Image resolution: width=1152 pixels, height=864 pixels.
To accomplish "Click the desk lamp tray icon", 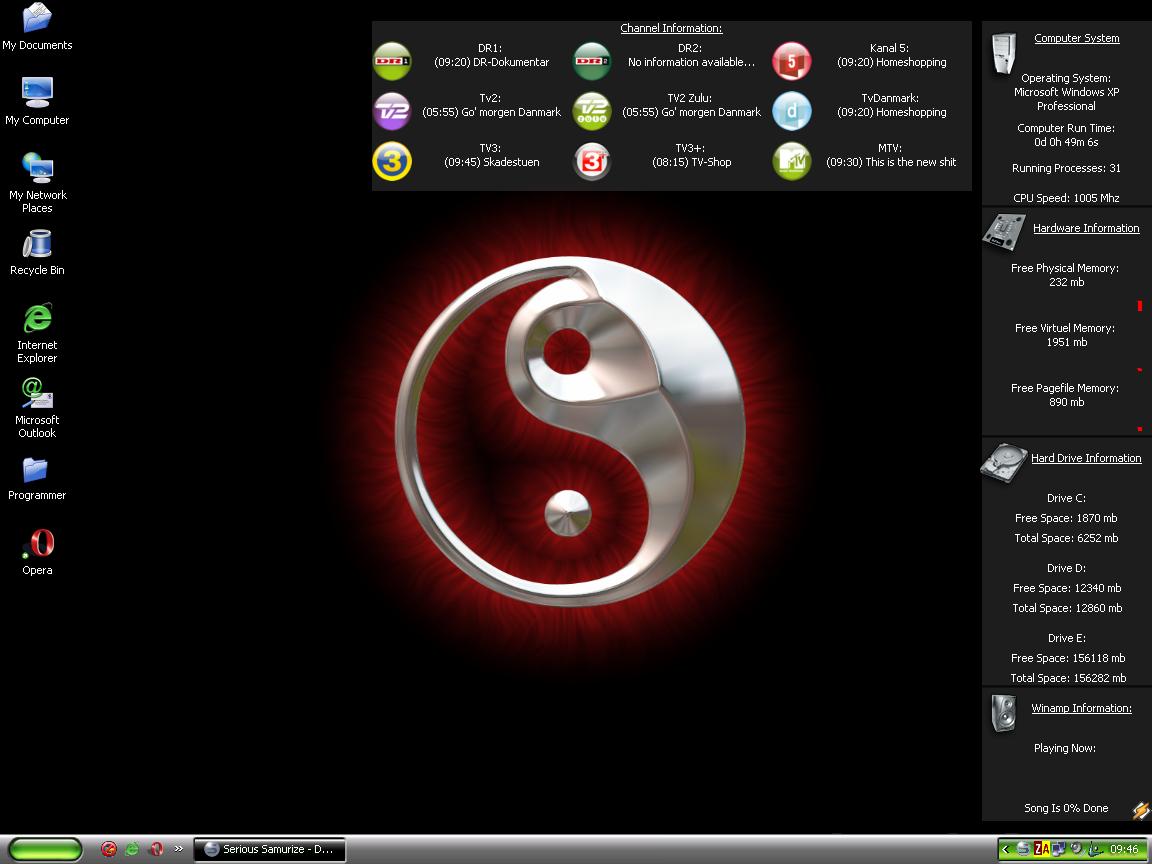I will (x=1094, y=849).
